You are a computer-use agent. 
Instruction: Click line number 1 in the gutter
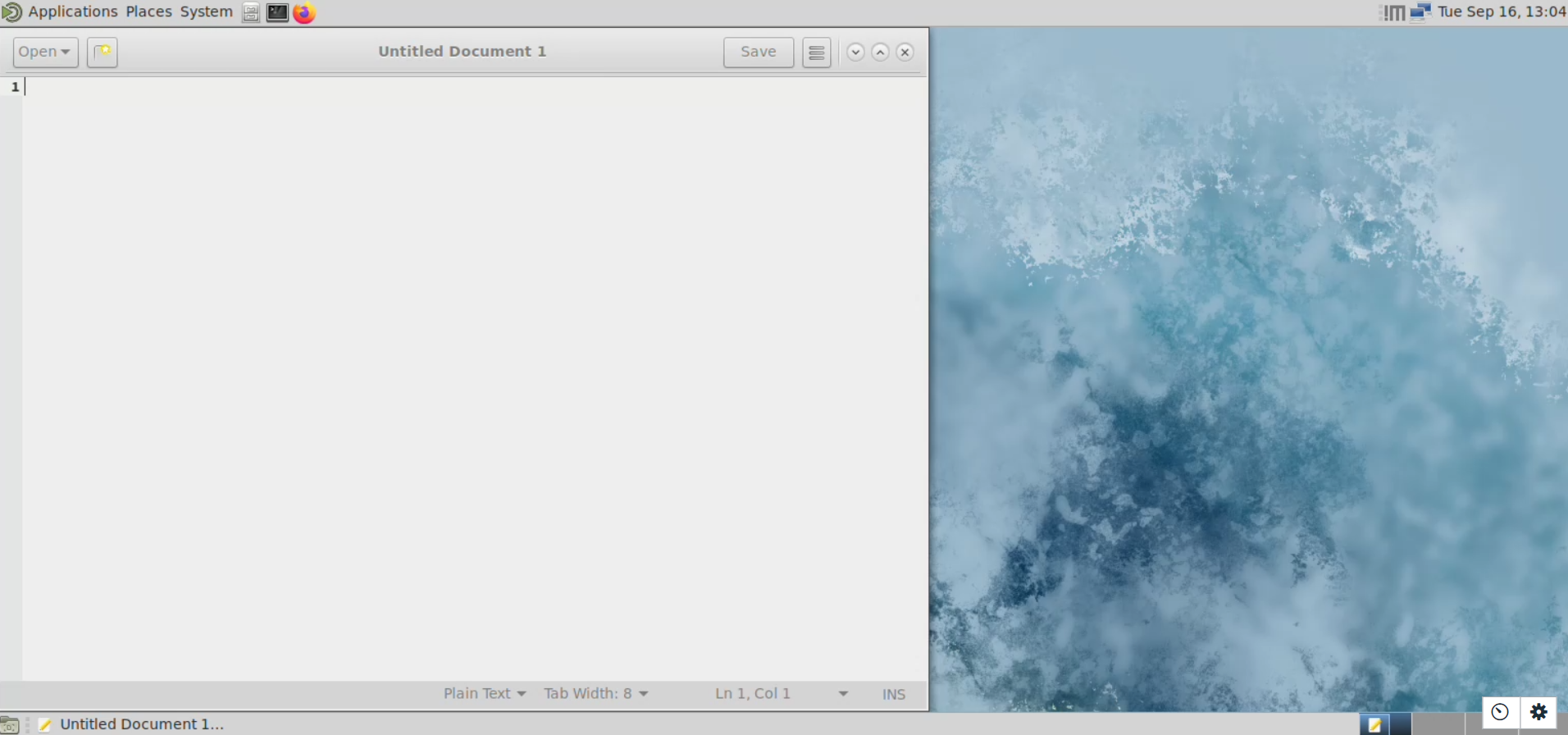(15, 87)
